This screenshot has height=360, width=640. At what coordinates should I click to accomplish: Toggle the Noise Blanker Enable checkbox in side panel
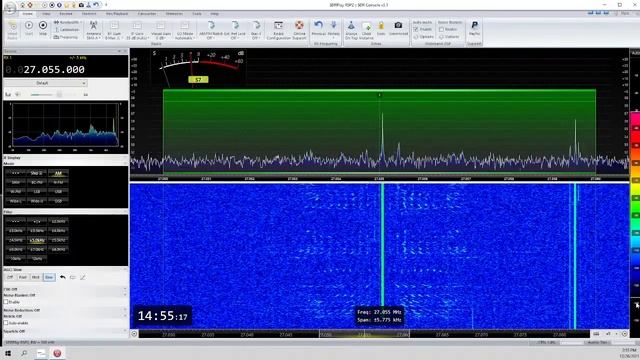(x=6, y=302)
